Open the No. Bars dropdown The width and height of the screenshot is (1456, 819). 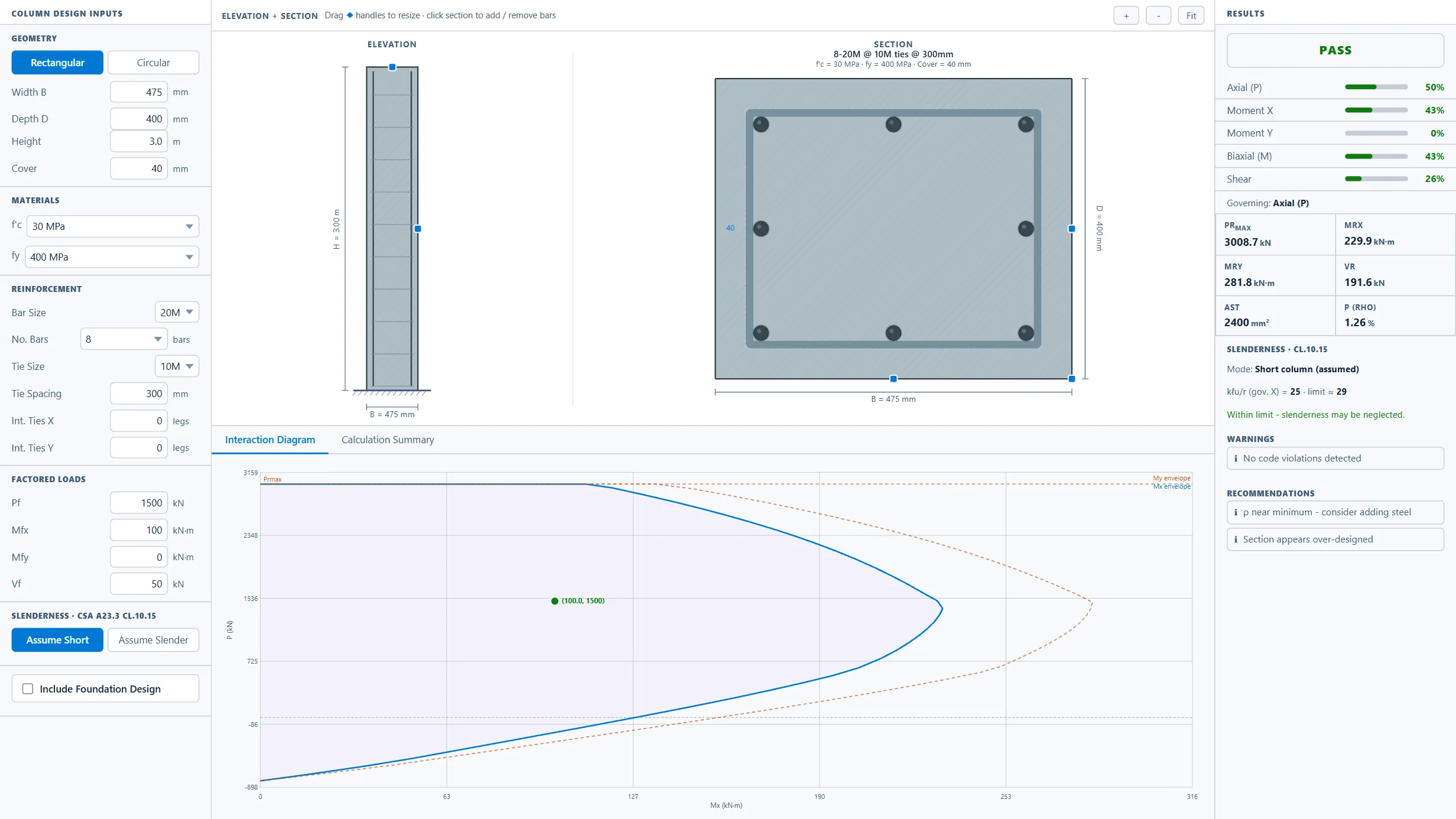(x=124, y=339)
